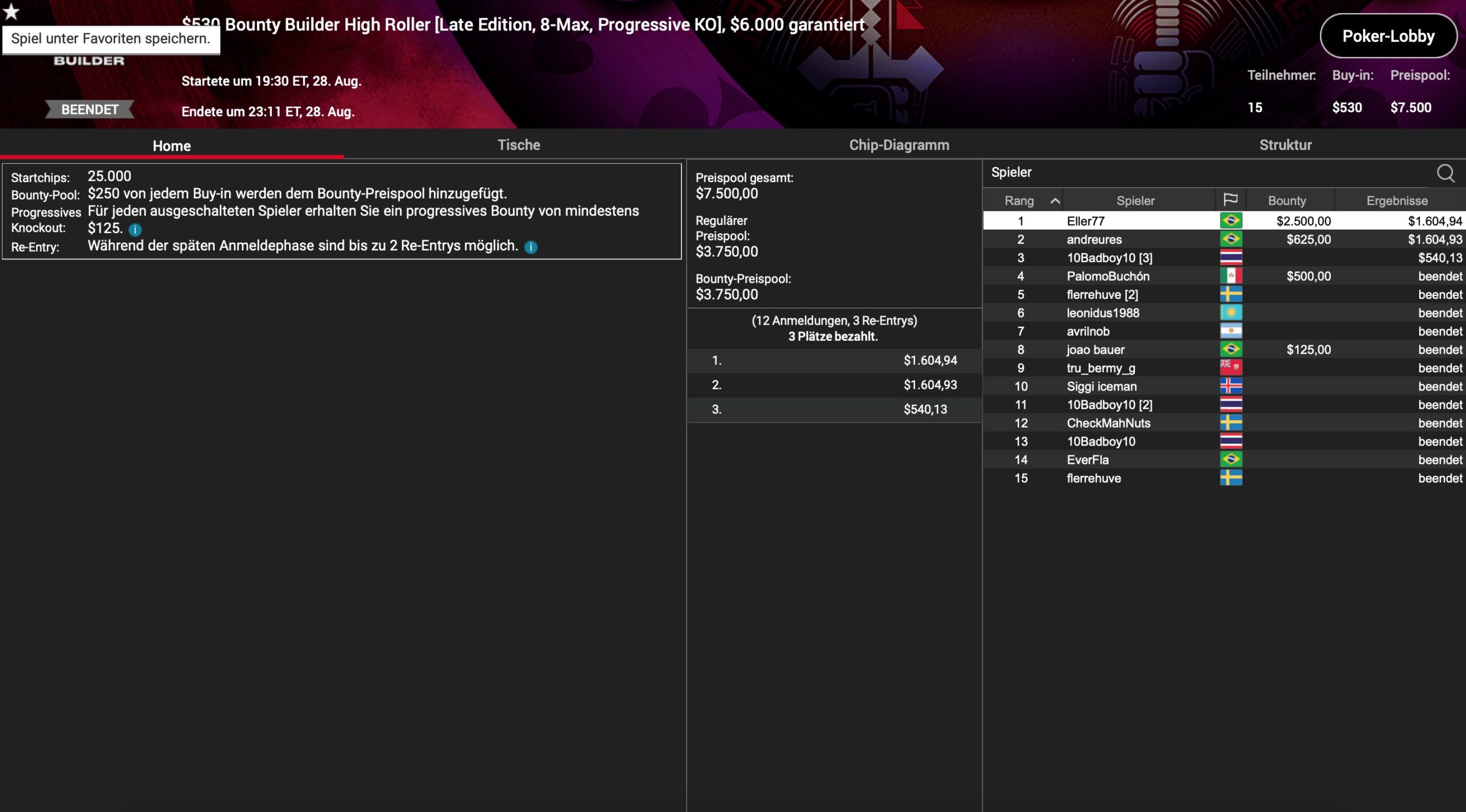Click Iceland flag of Siggi iceman

point(1231,386)
